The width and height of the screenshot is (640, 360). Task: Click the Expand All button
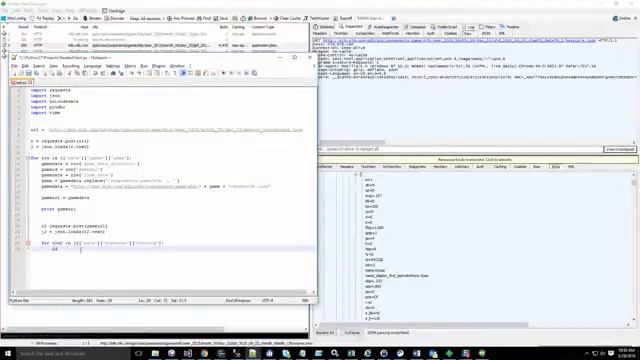(x=325, y=333)
